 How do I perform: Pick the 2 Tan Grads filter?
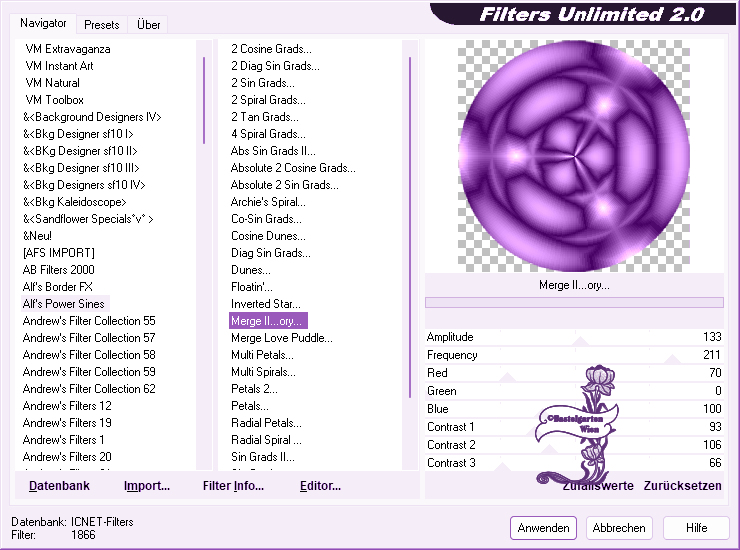[x=264, y=117]
